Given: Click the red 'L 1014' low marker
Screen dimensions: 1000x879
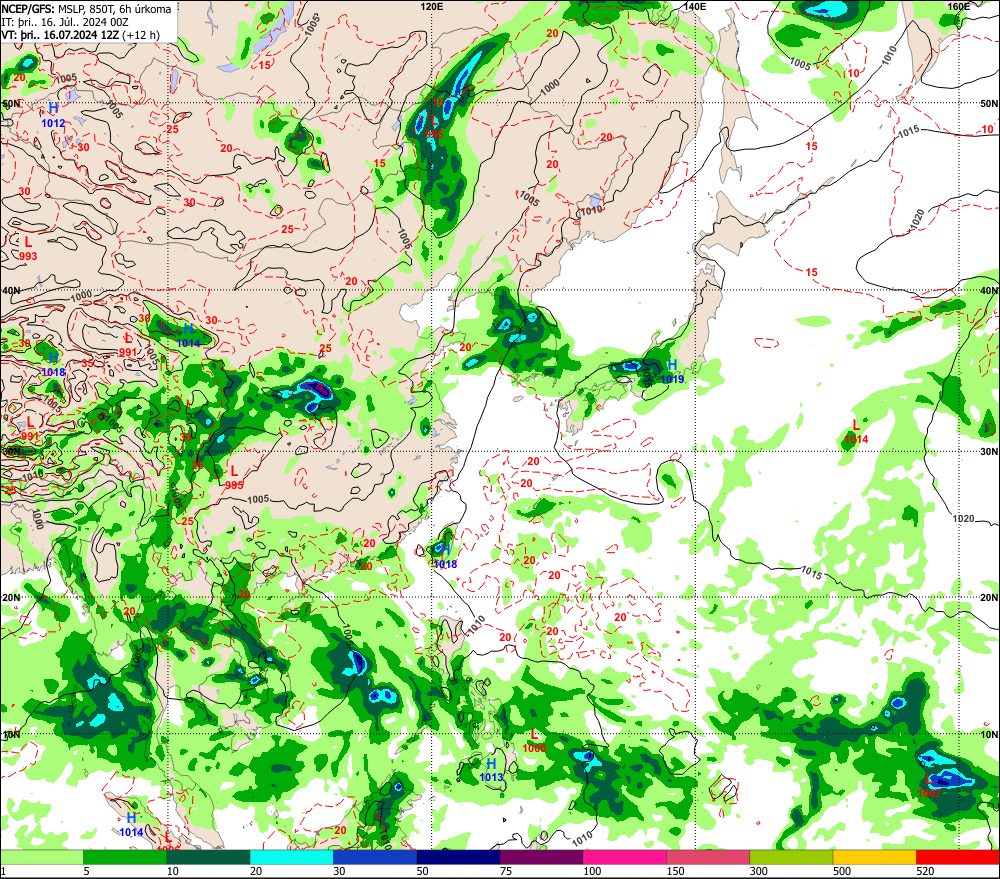Looking at the screenshot, I should 856,432.
